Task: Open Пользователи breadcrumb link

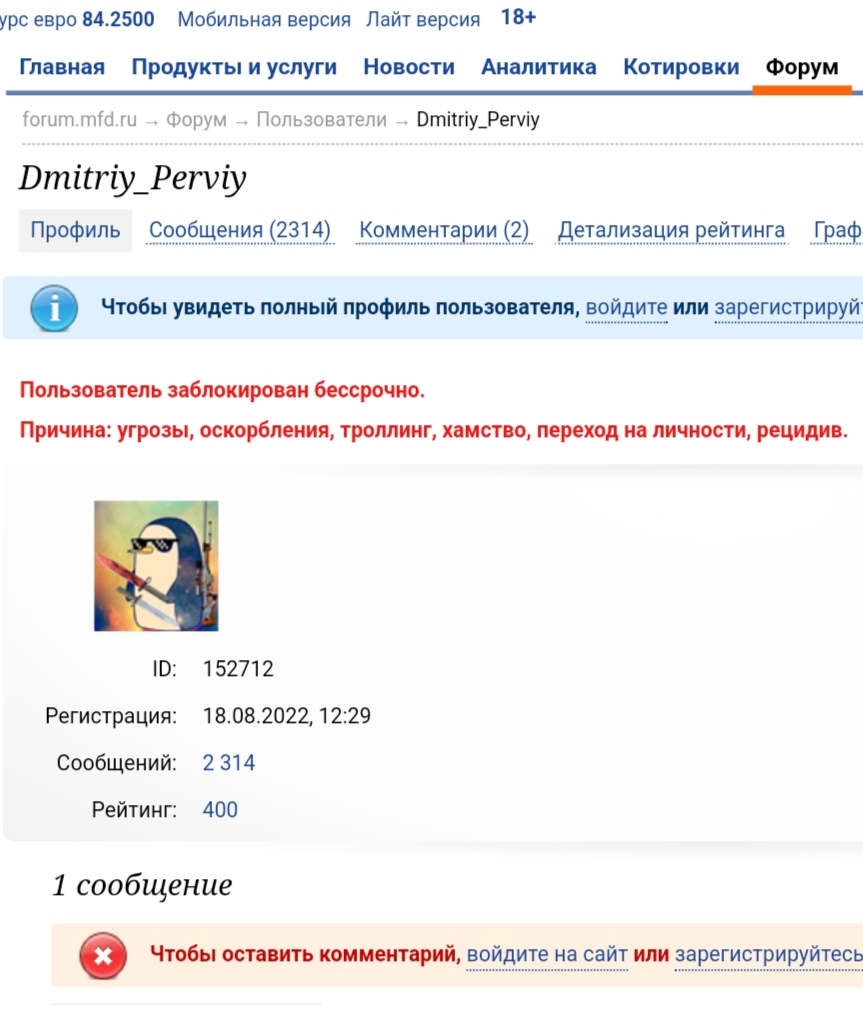Action: 321,120
